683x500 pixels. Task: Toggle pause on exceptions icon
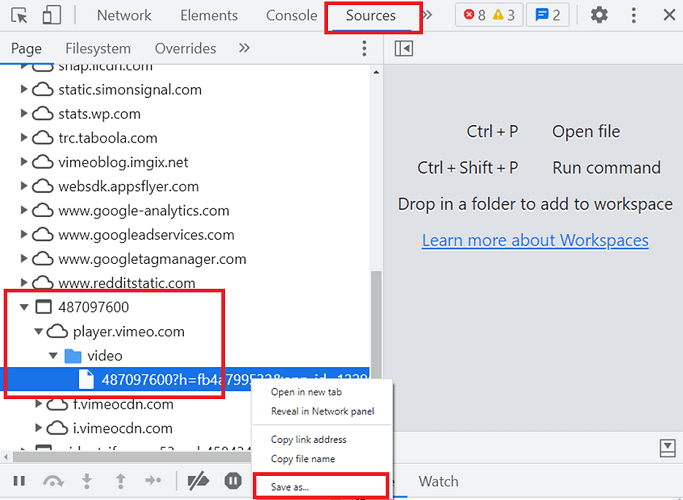[233, 481]
